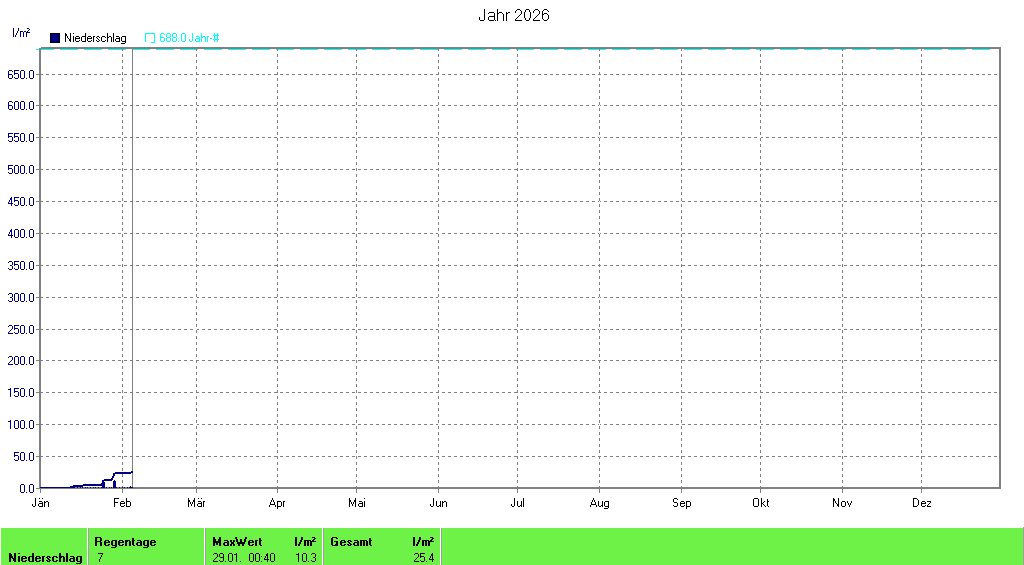Click the 300.0 value on the y-axis
Viewport: 1024px width, 565px height.
point(21,297)
